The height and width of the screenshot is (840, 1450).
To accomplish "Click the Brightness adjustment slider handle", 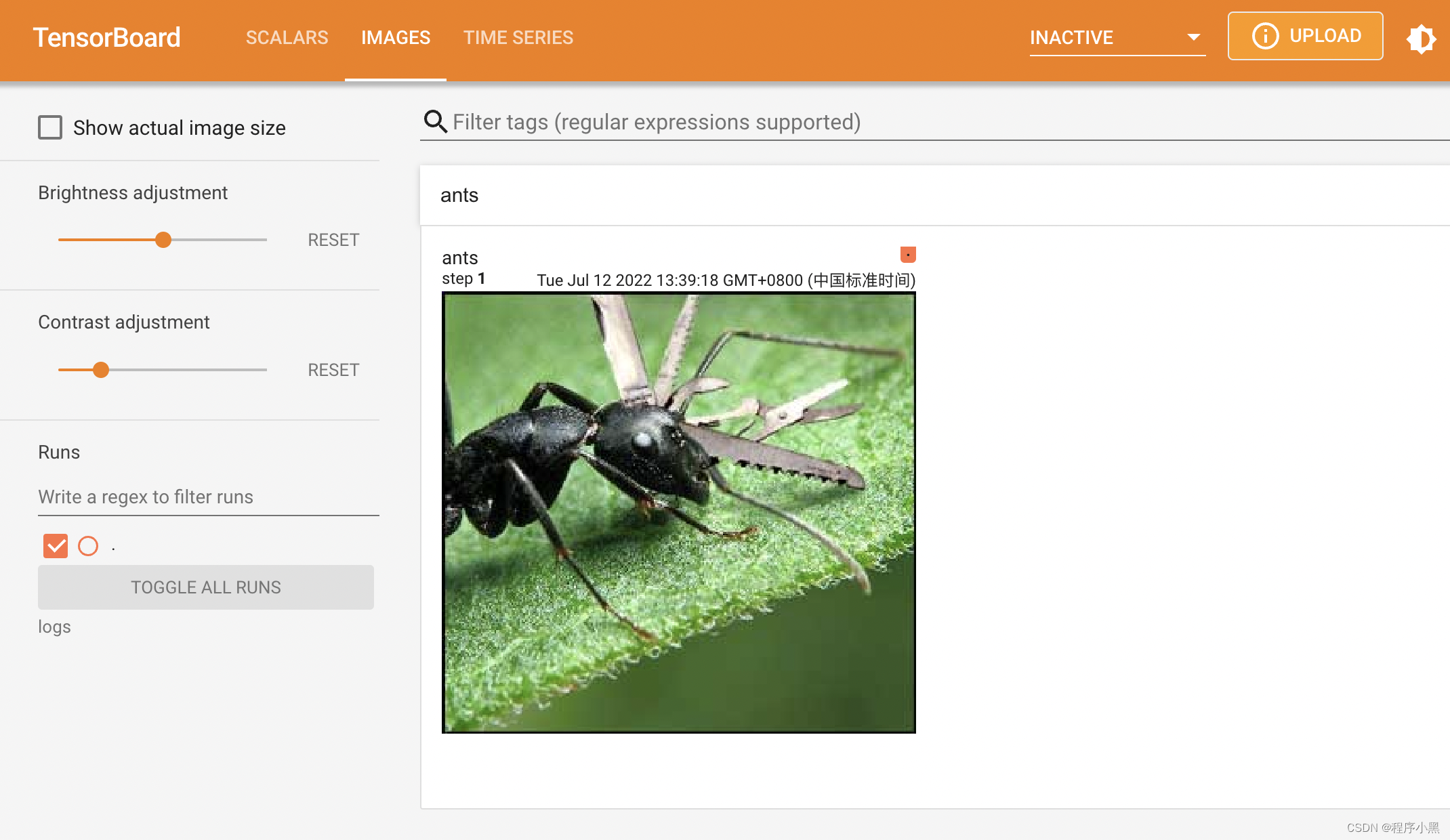I will [163, 240].
